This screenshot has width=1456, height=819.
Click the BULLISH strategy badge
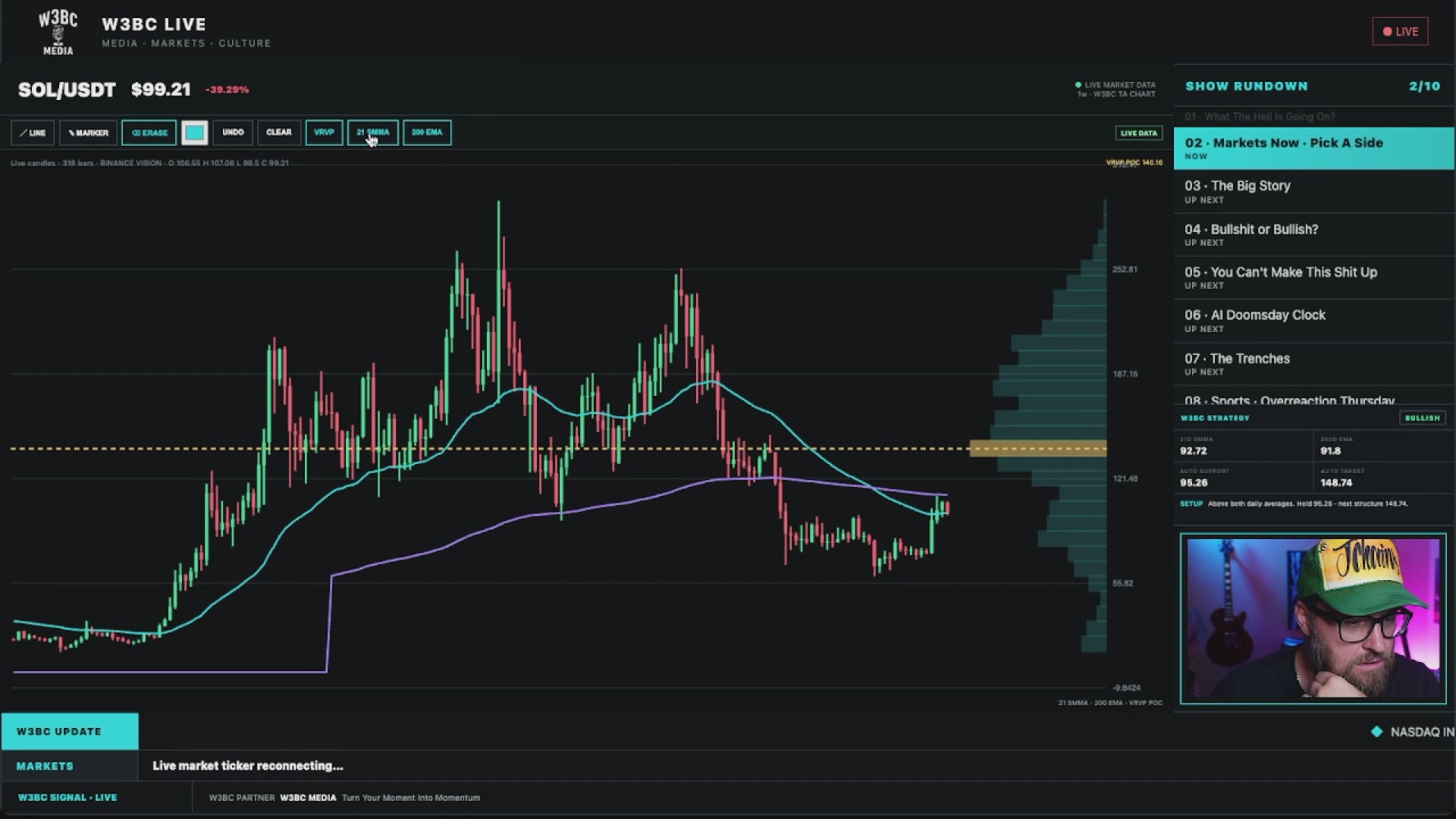click(x=1422, y=418)
